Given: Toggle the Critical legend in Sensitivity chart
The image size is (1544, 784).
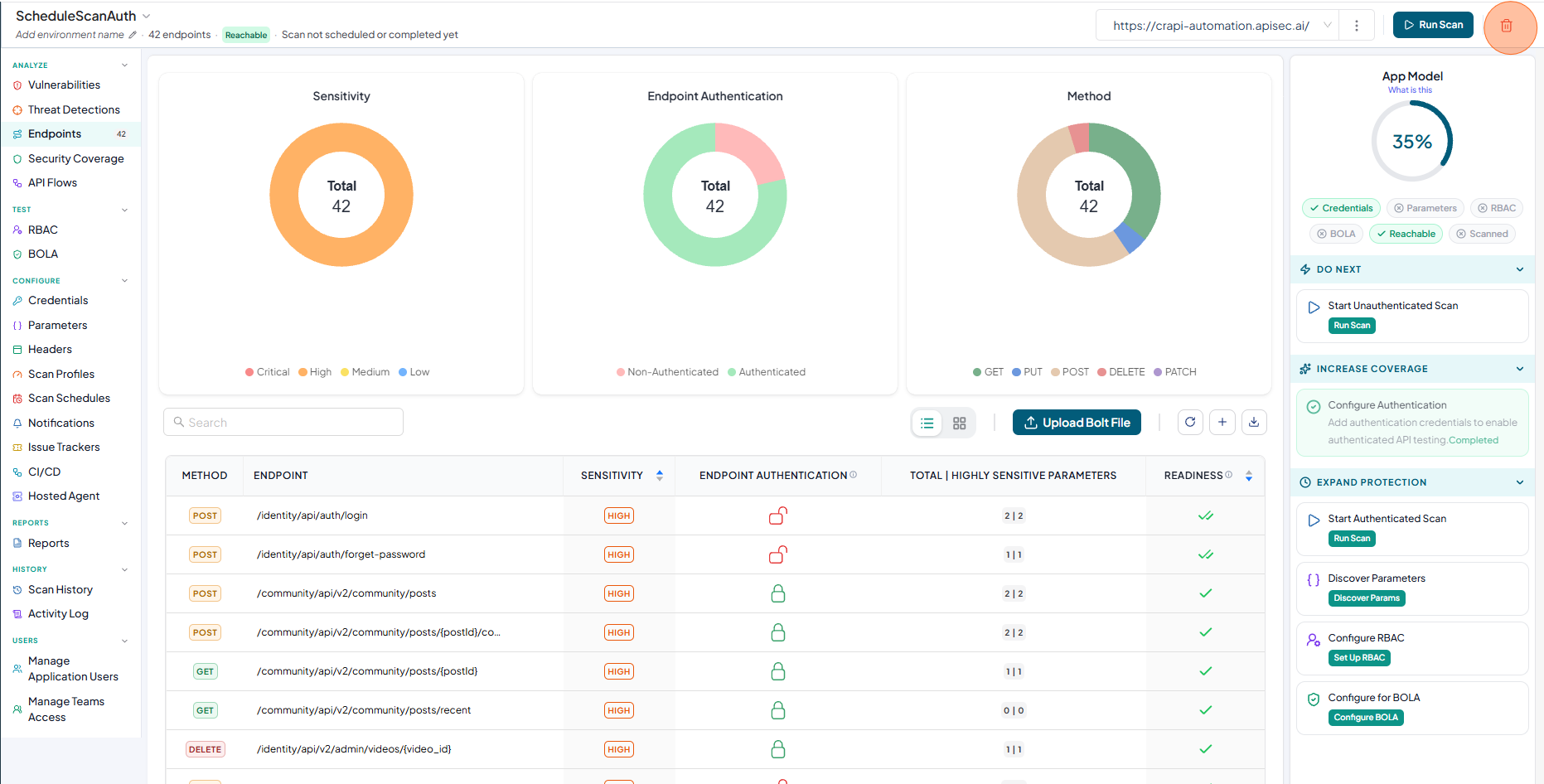Looking at the screenshot, I should click(267, 372).
